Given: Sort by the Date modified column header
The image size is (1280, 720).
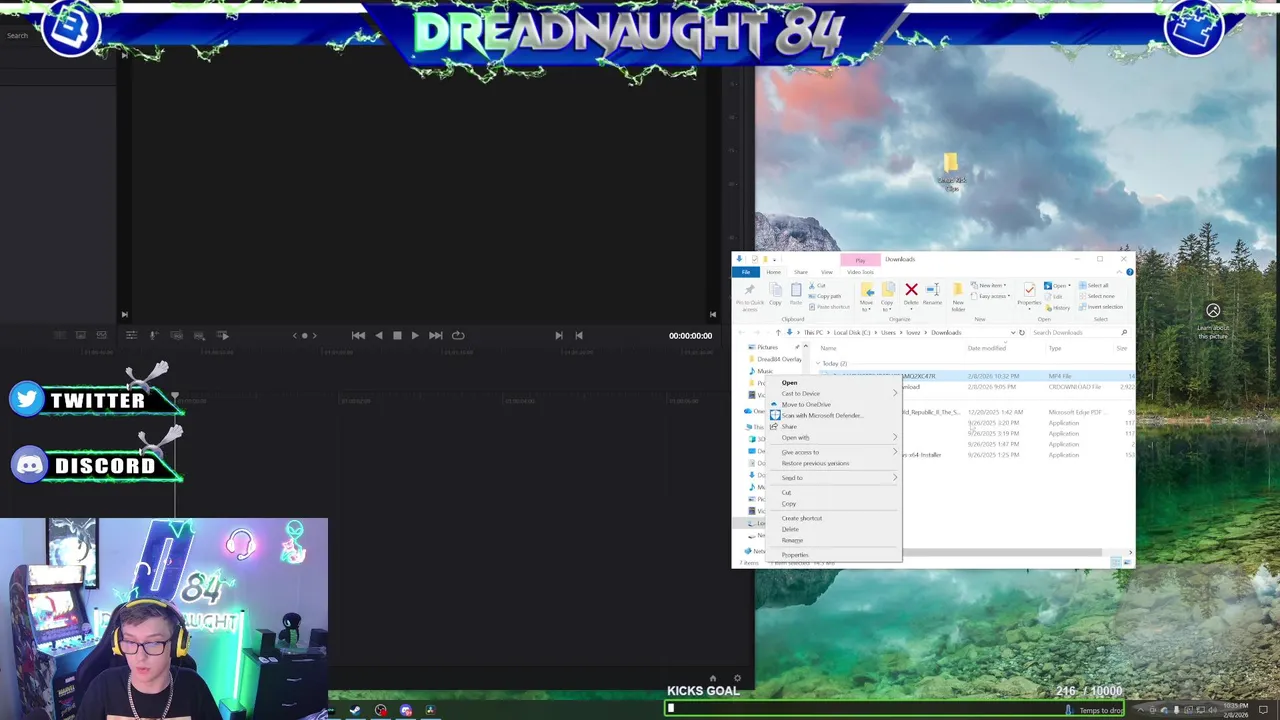Looking at the screenshot, I should 986,348.
